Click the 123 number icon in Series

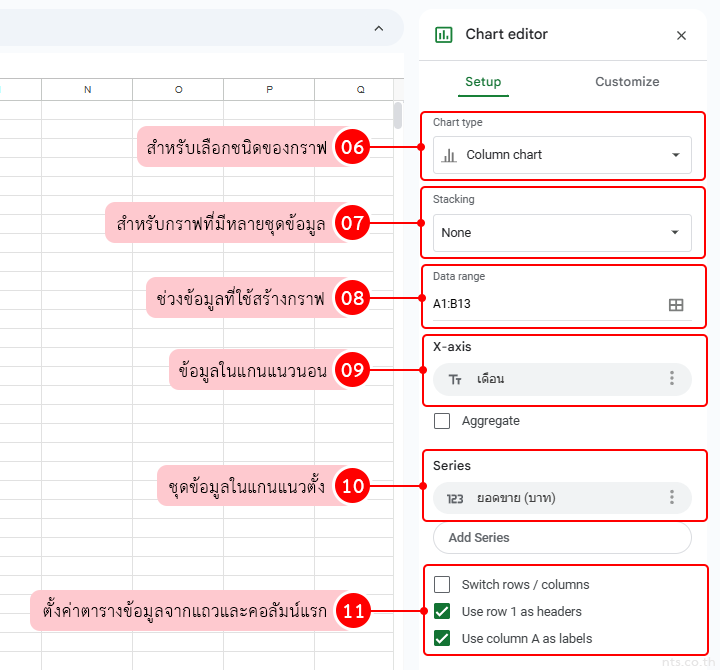pos(455,498)
